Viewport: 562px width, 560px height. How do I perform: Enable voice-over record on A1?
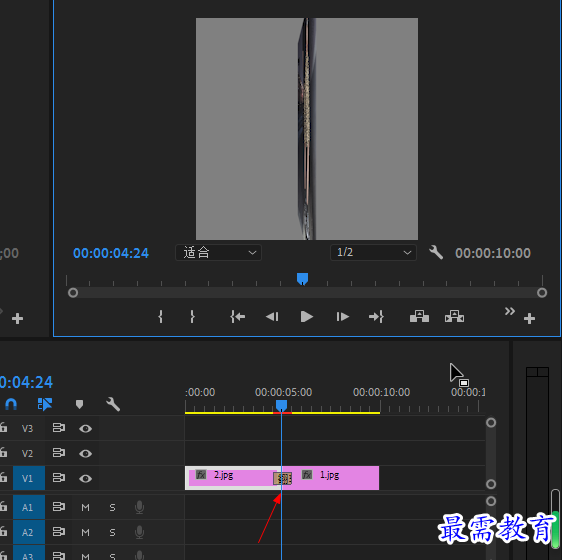tap(139, 507)
